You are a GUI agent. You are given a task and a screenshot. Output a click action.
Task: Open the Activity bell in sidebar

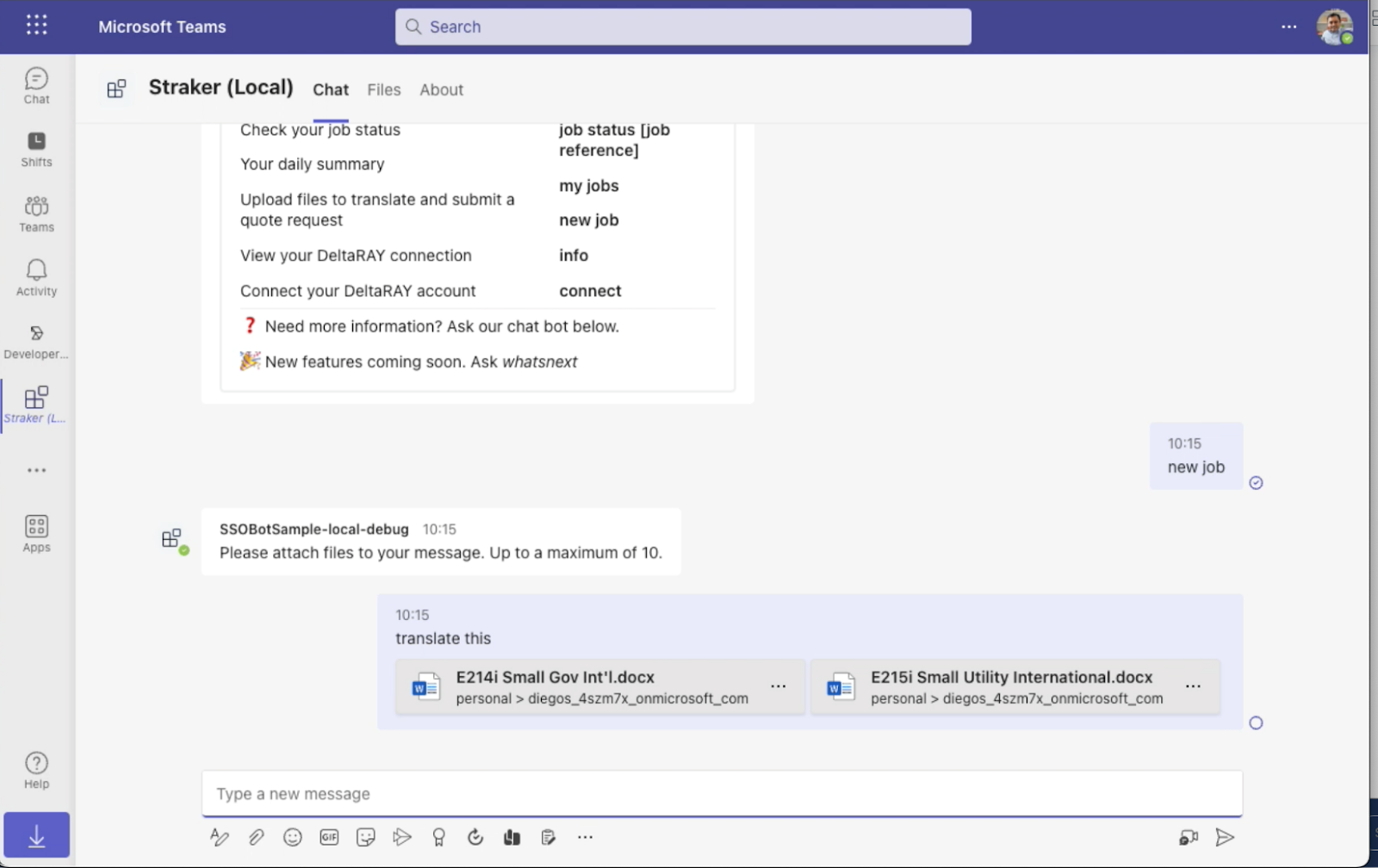[x=36, y=278]
